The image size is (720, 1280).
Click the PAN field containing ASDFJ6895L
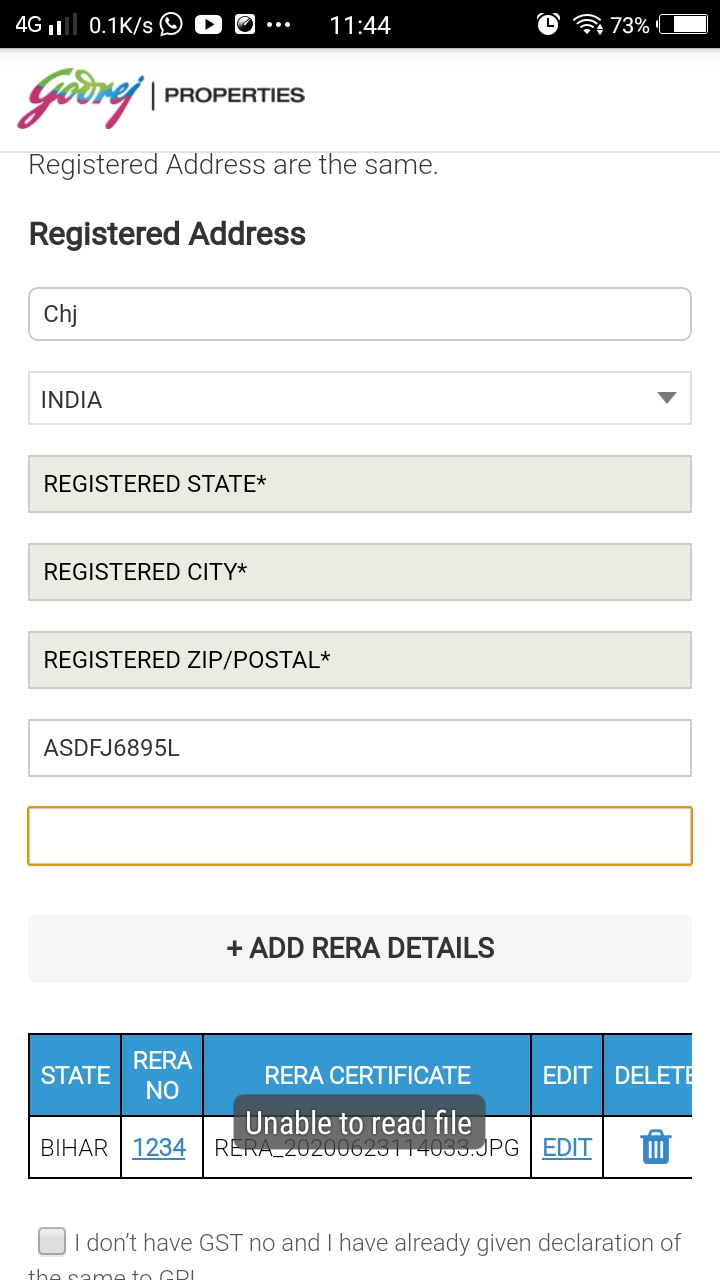[x=360, y=748]
